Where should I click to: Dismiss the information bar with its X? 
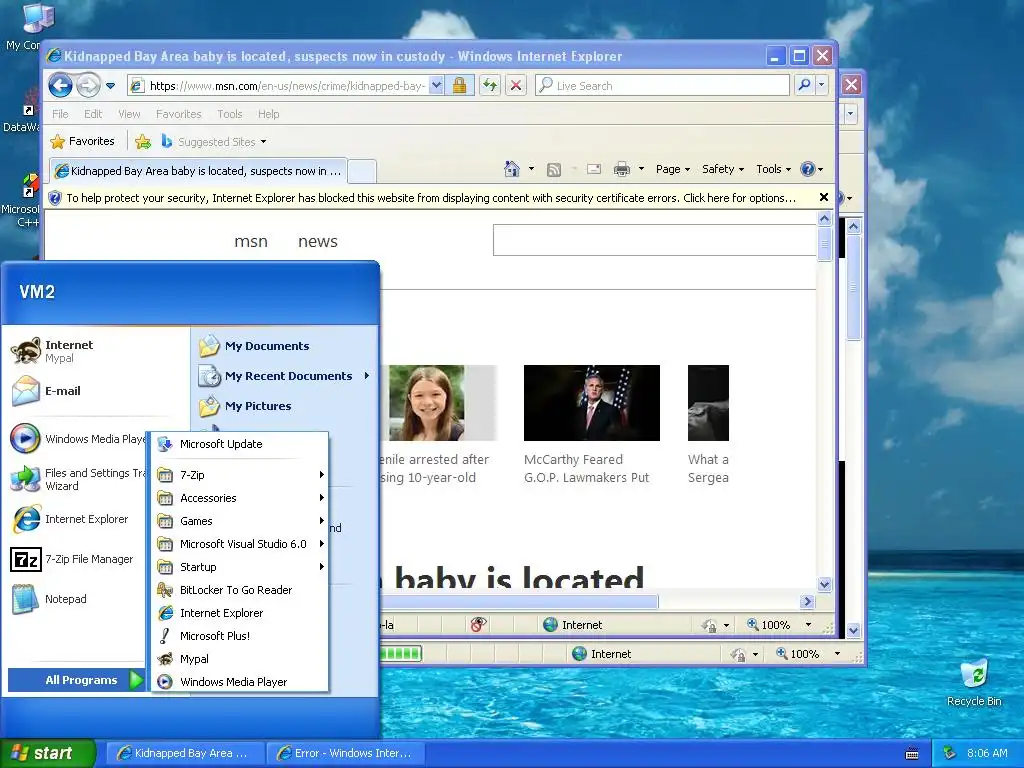tap(824, 197)
